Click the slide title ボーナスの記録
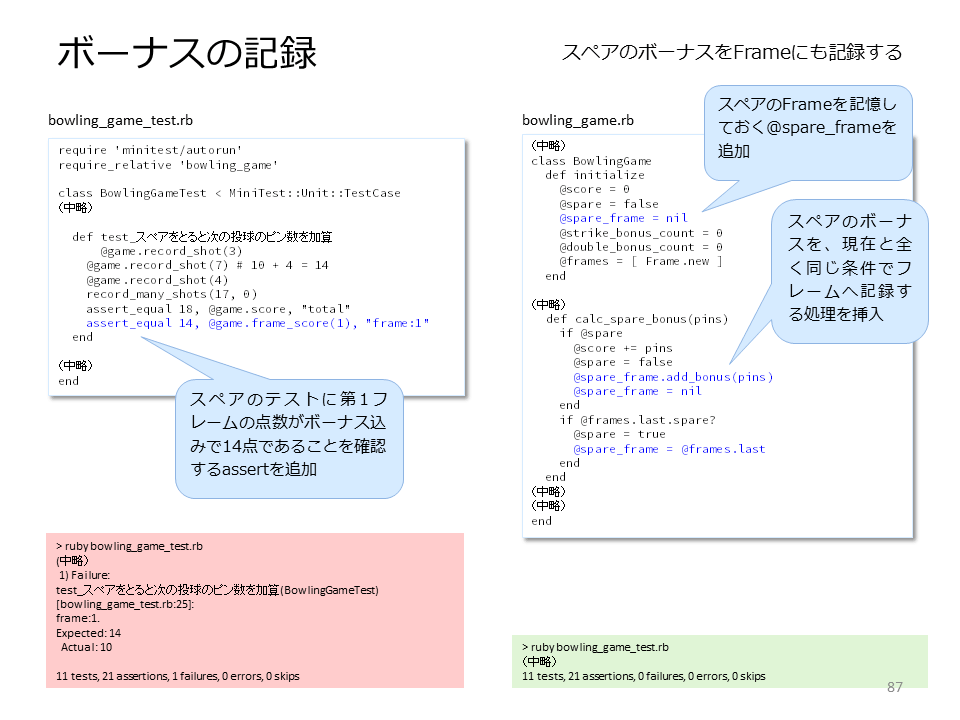The width and height of the screenshot is (960, 720). pyautogui.click(x=187, y=53)
